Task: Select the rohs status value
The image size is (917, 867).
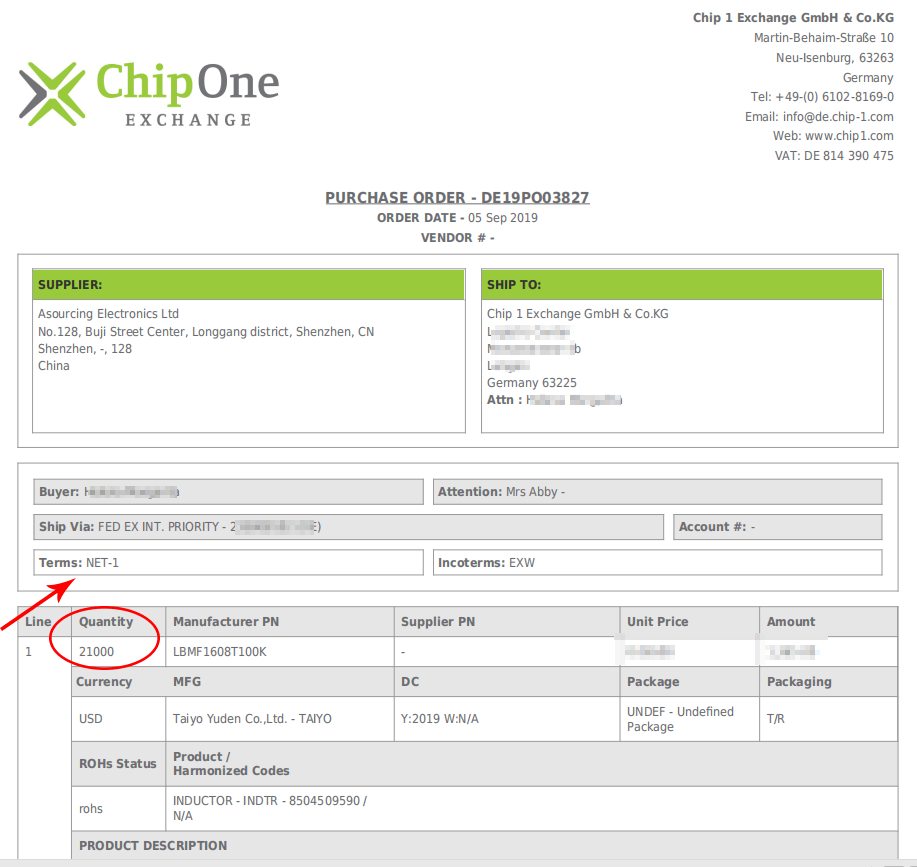Action: coord(91,809)
